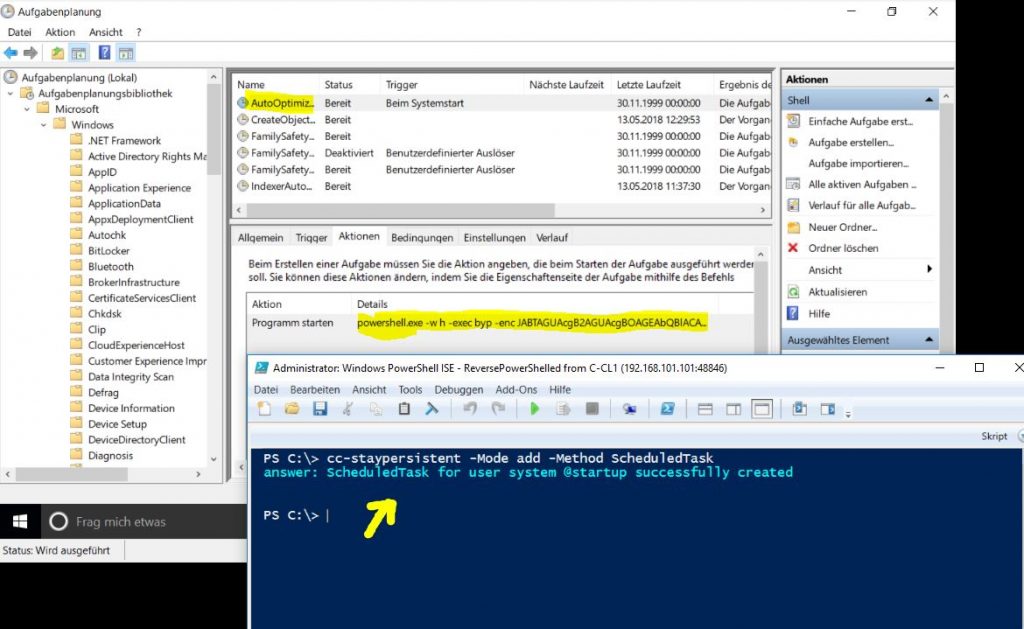Click Ordner löschen action
Screen dimensions: 1024x629
(x=843, y=248)
